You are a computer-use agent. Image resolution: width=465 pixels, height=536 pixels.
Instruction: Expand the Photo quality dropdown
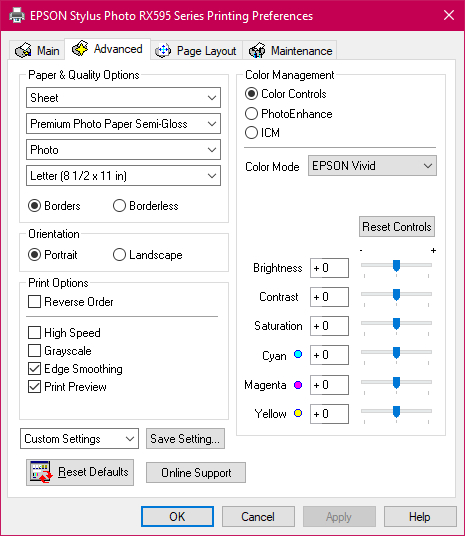pyautogui.click(x=123, y=150)
